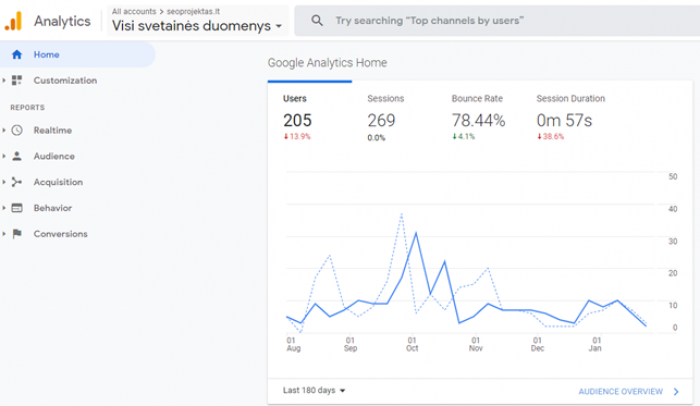This screenshot has height=406, width=700.
Task: Click the Behavior window icon
Action: click(x=17, y=208)
